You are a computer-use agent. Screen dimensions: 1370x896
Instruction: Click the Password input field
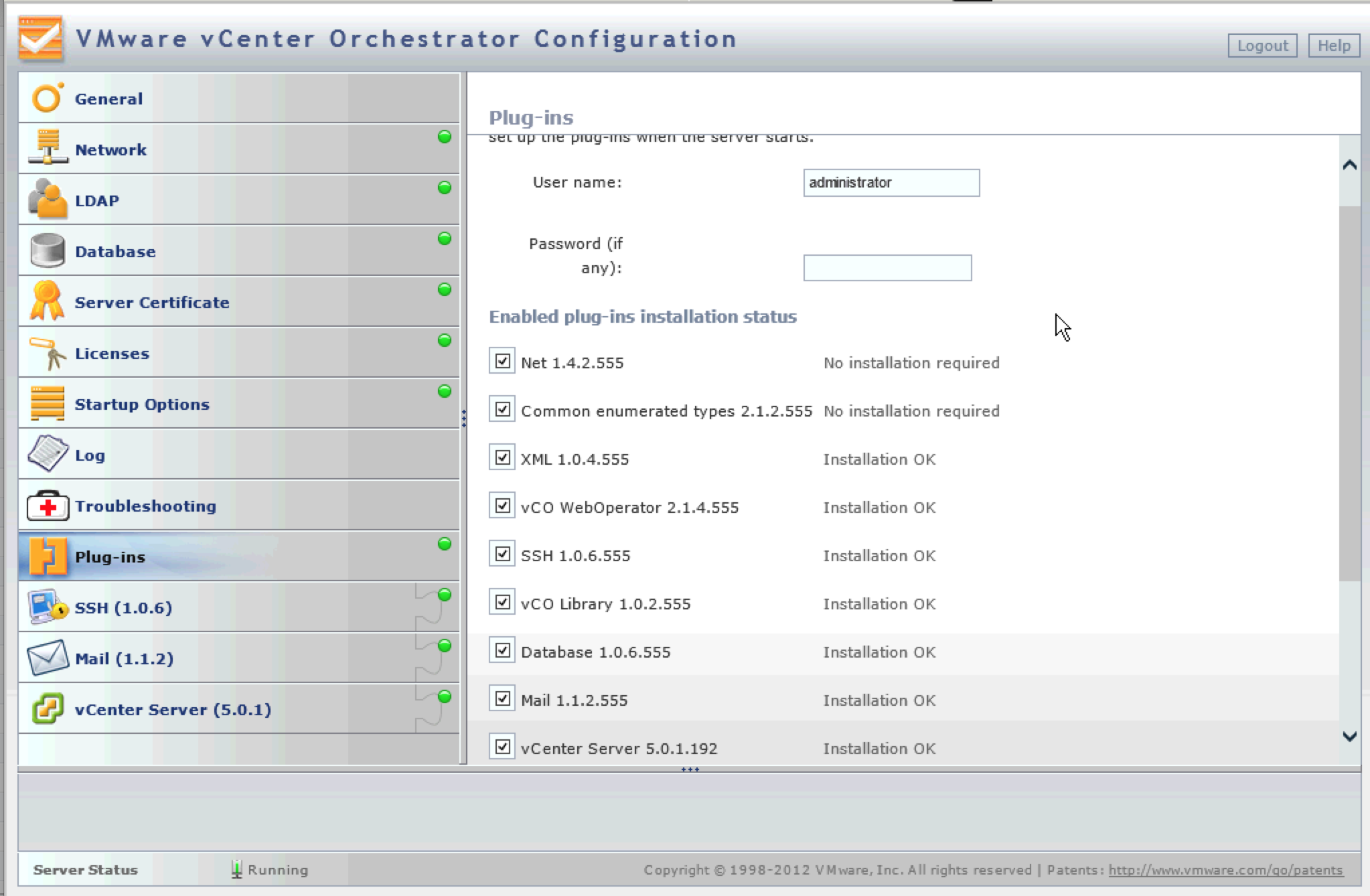(x=887, y=268)
